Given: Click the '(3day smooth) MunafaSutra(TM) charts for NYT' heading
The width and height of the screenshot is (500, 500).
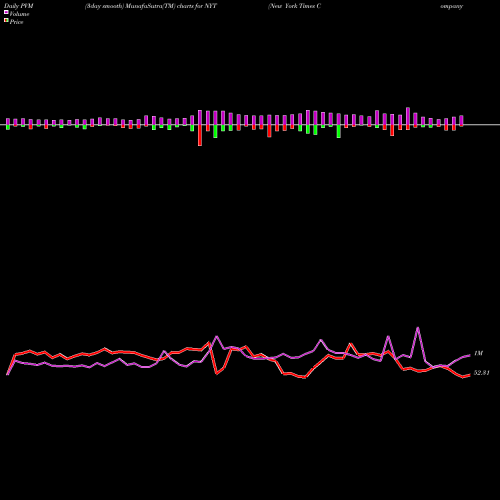Looking at the screenshot, I should pyautogui.click(x=151, y=6).
